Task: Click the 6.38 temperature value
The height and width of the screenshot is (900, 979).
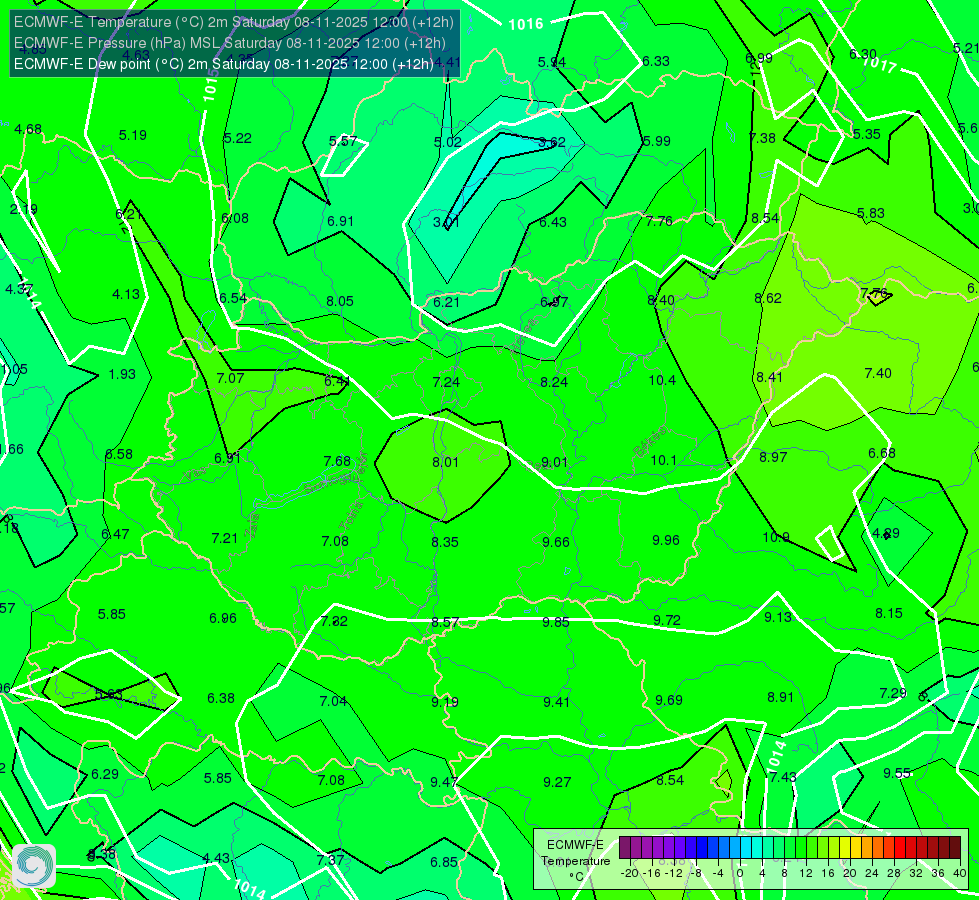Action: [221, 698]
